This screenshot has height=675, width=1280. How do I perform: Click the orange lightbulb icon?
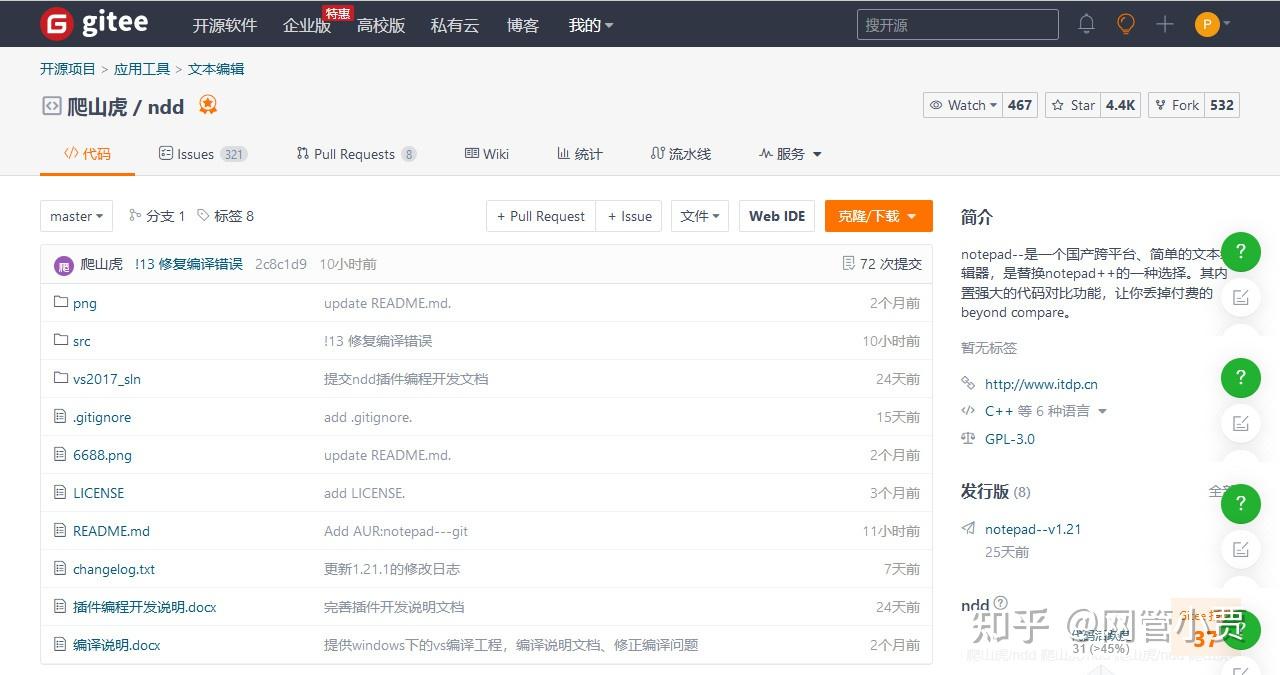[x=1126, y=24]
